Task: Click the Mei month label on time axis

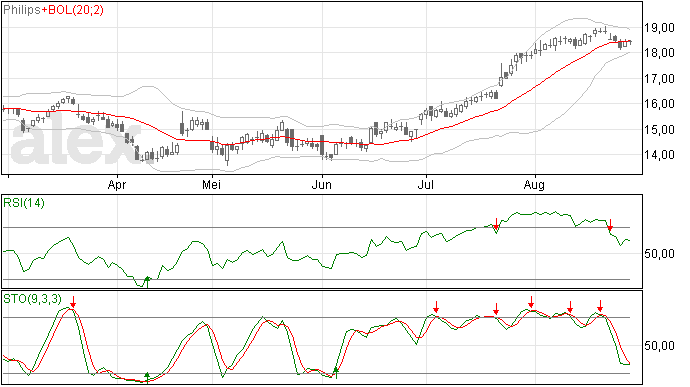Action: (211, 185)
